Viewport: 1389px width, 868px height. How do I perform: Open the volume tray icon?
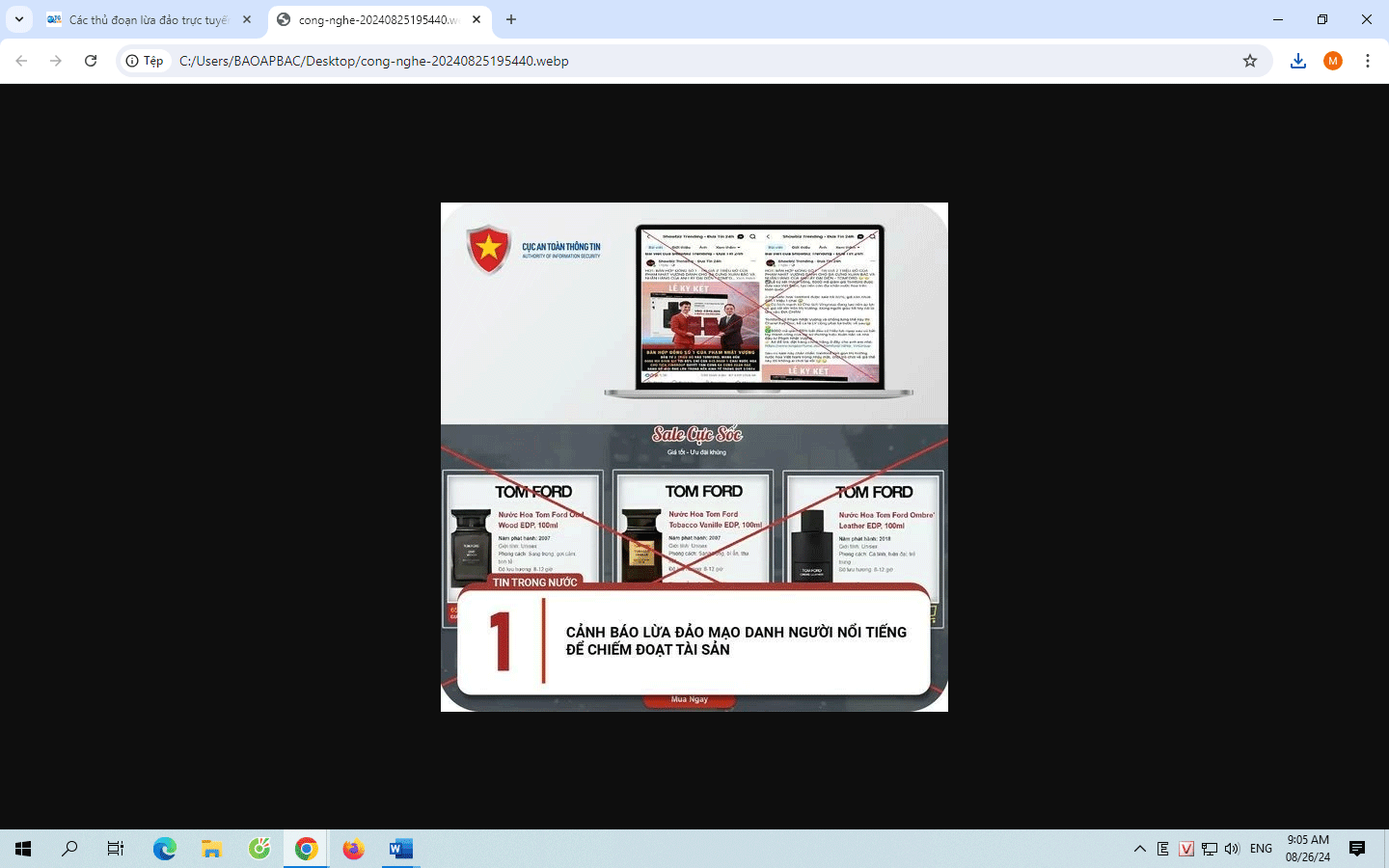click(1232, 849)
